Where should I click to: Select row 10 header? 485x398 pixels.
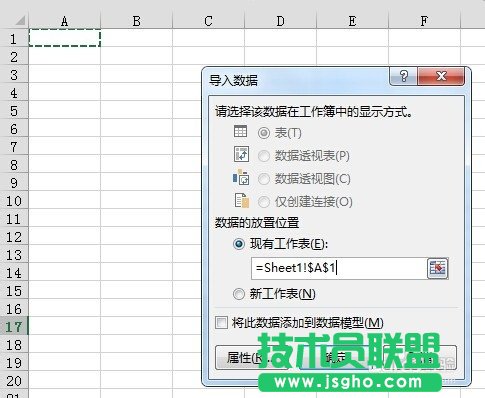click(14, 200)
